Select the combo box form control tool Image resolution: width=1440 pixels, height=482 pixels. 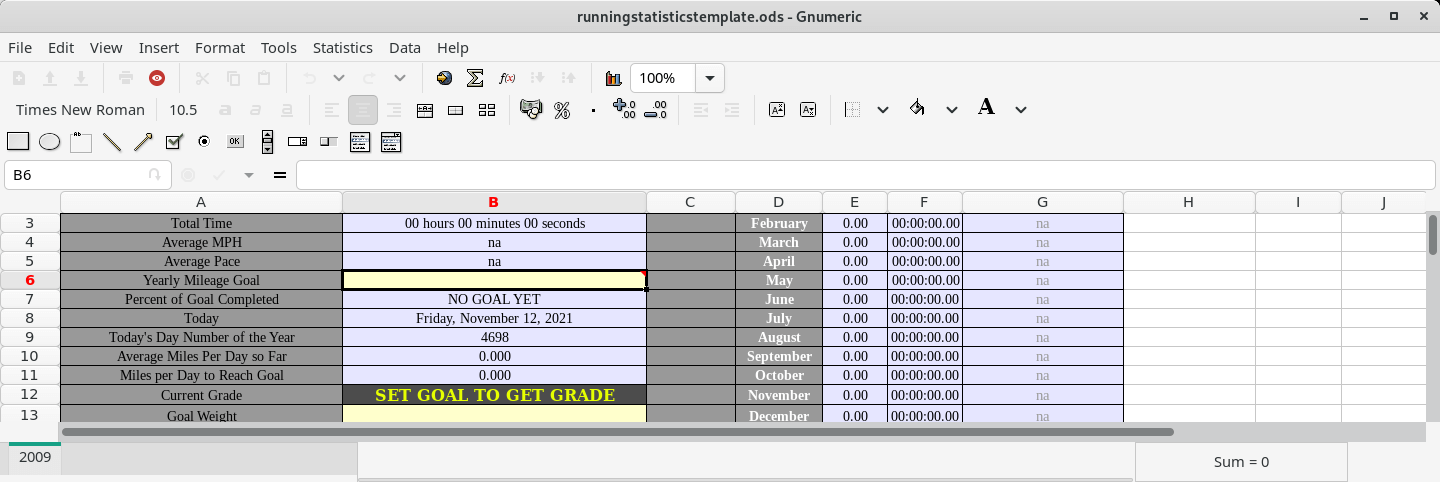(391, 142)
